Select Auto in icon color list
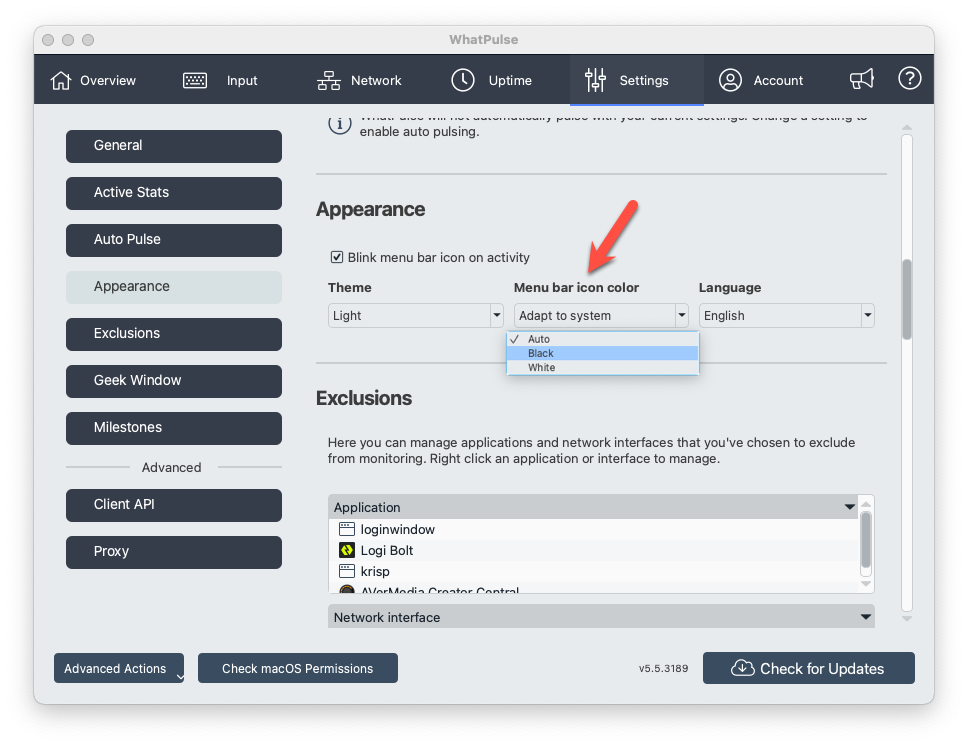The height and width of the screenshot is (746, 968). (603, 339)
